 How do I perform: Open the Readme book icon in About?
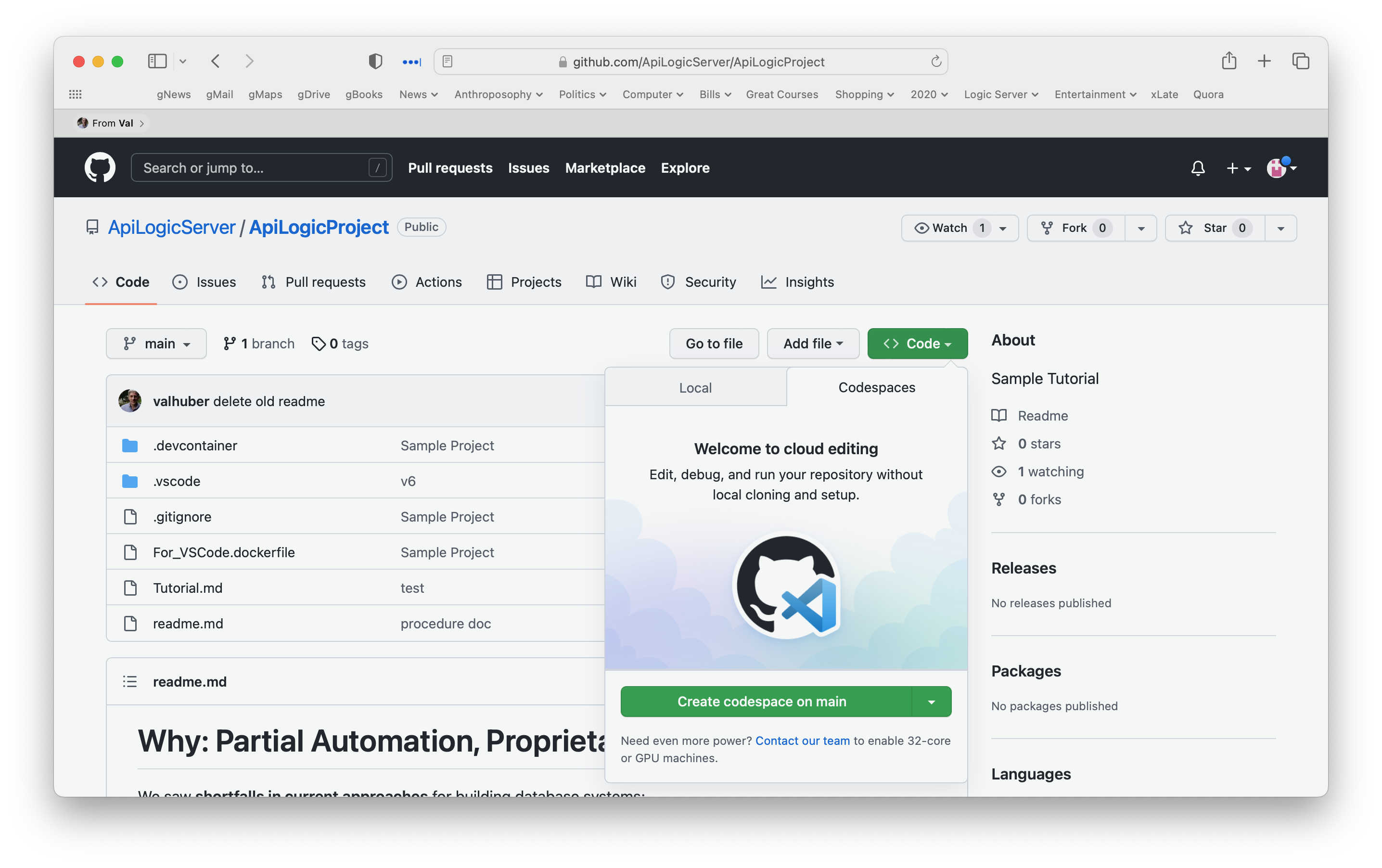coord(999,415)
